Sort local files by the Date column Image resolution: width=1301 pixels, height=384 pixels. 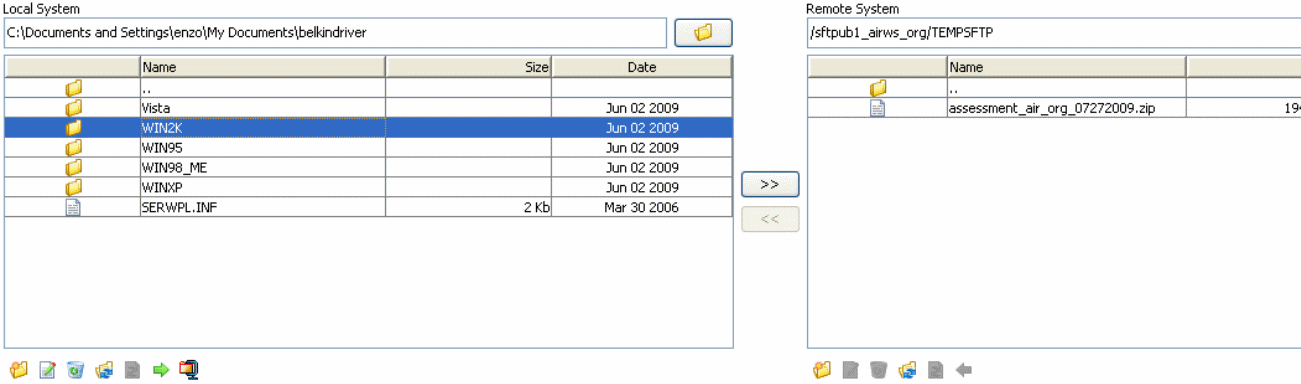coord(642,67)
